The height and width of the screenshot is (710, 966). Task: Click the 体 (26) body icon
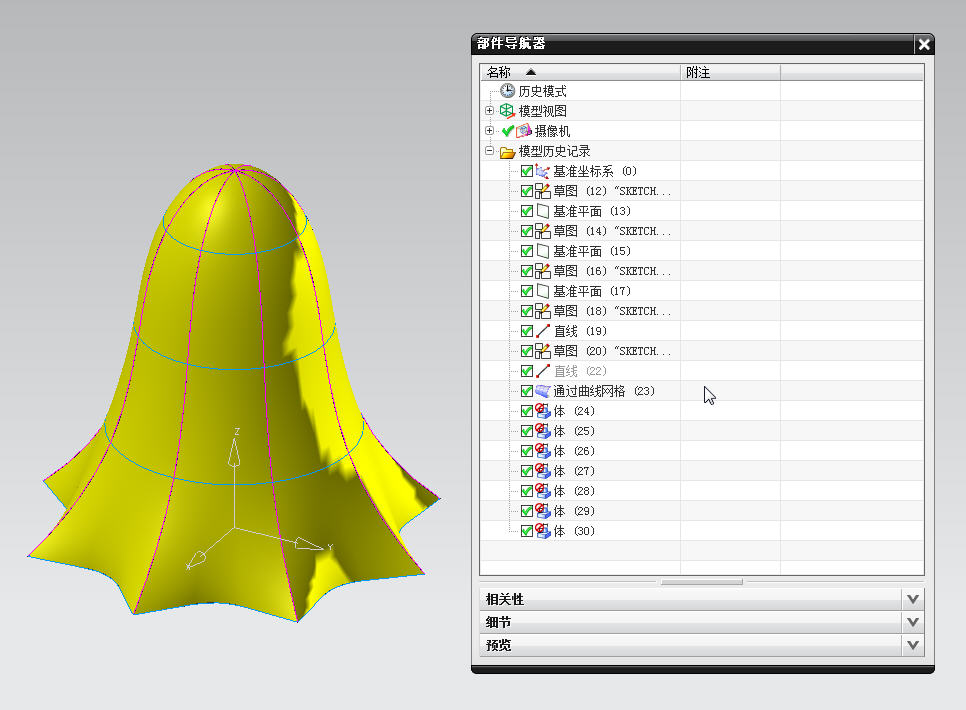coord(542,451)
